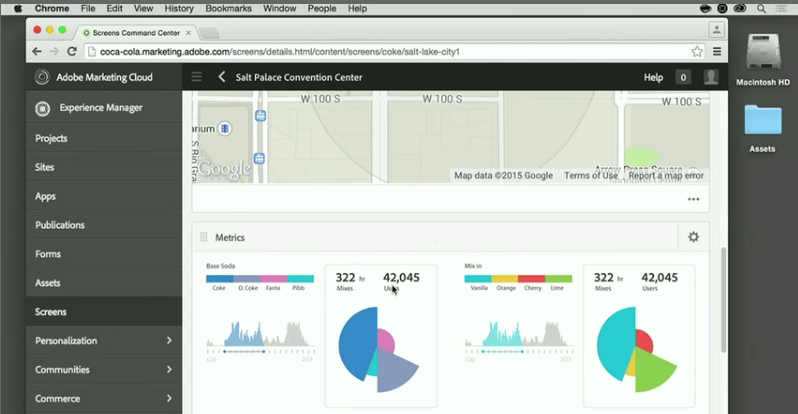Click Report a map error link
The image size is (798, 414).
[666, 176]
